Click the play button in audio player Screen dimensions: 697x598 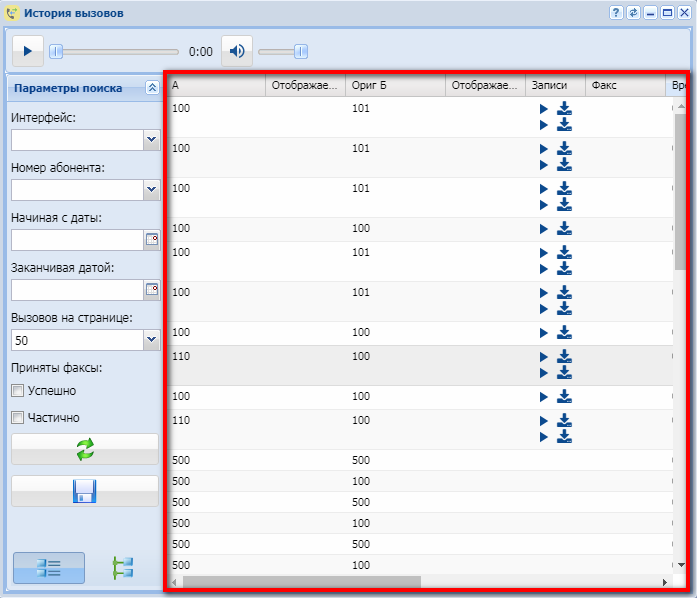[x=28, y=51]
